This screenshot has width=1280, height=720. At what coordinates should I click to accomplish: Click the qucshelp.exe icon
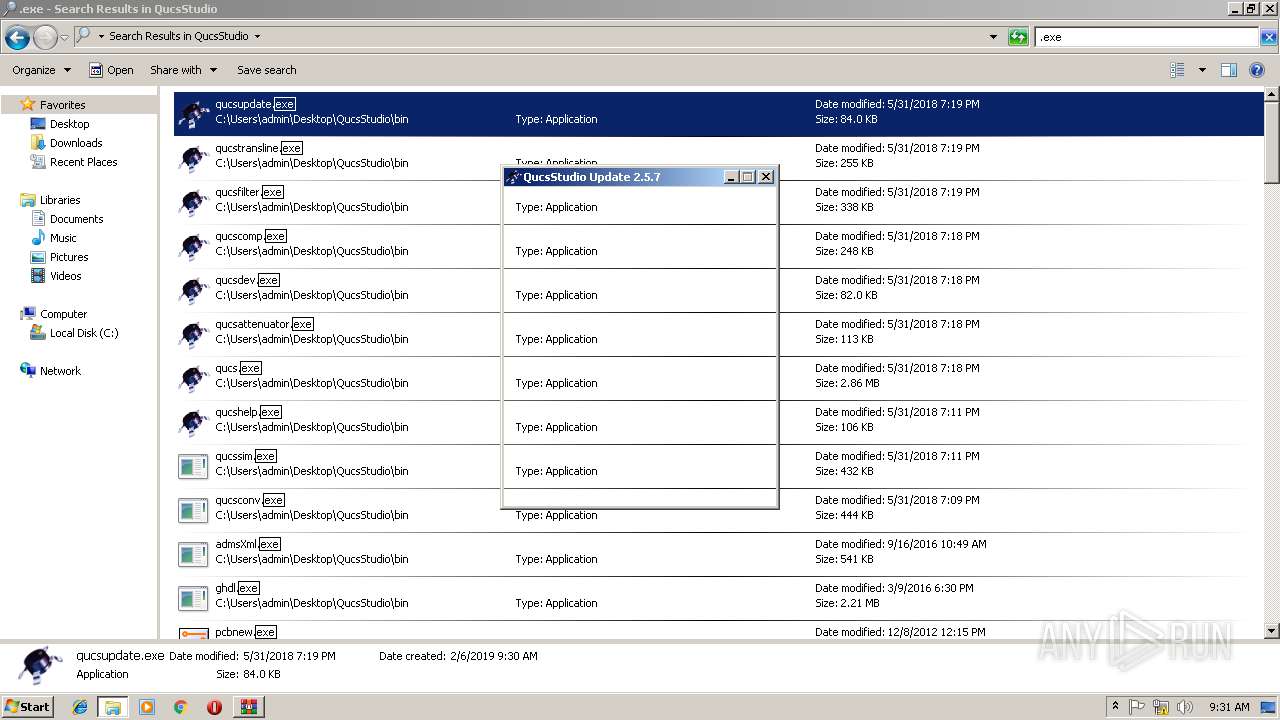coord(192,421)
